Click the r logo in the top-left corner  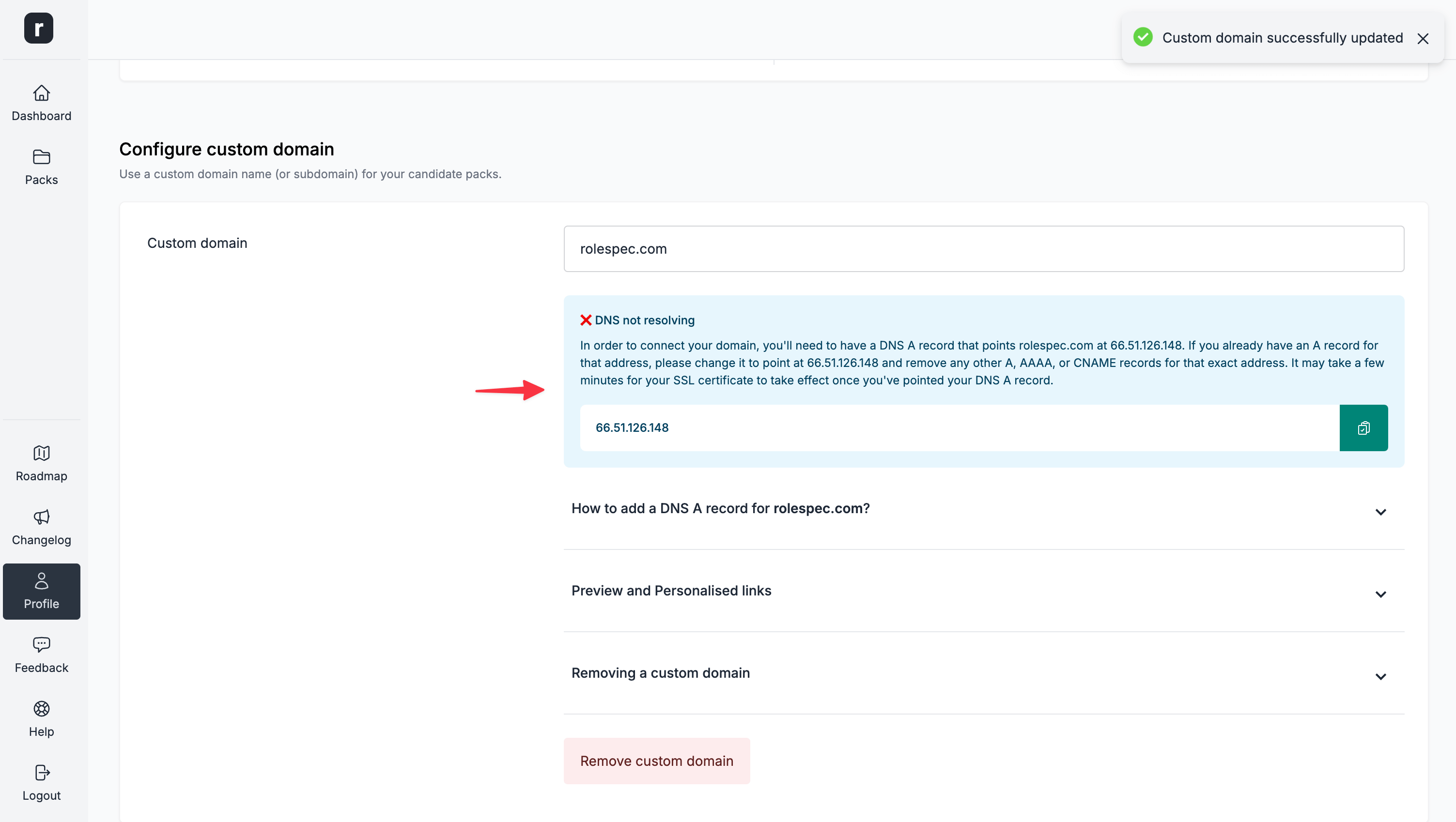pyautogui.click(x=38, y=28)
